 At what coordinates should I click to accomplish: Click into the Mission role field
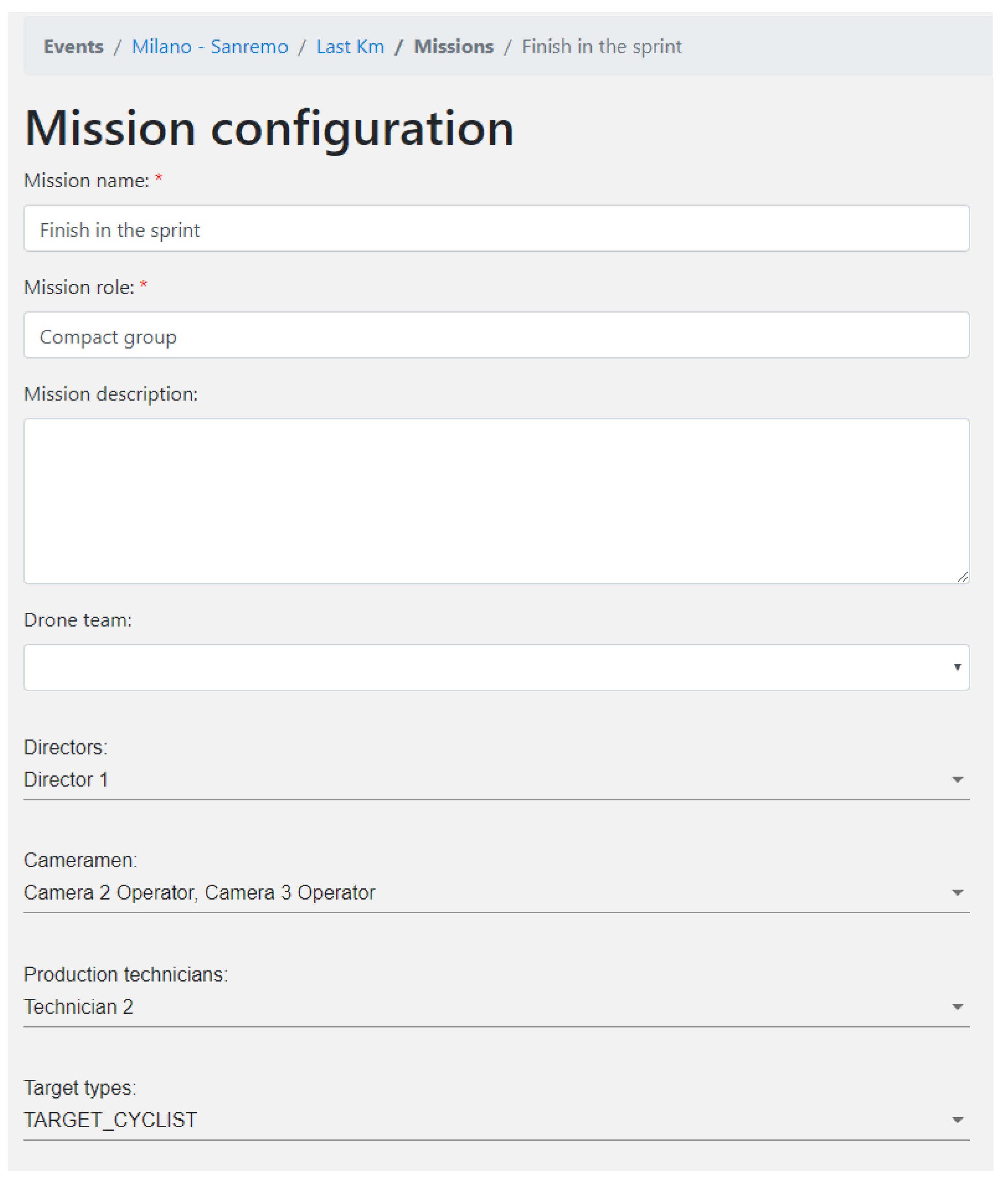point(496,335)
